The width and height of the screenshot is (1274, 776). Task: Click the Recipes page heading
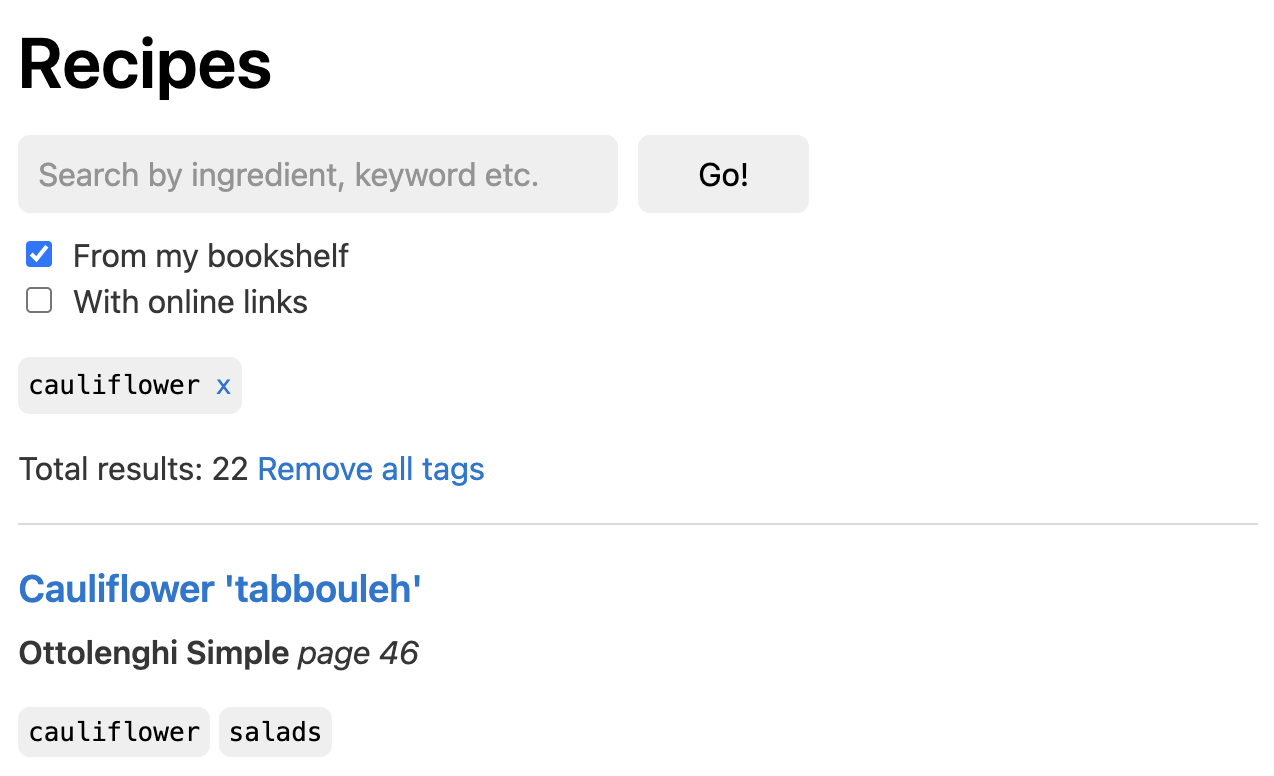144,63
